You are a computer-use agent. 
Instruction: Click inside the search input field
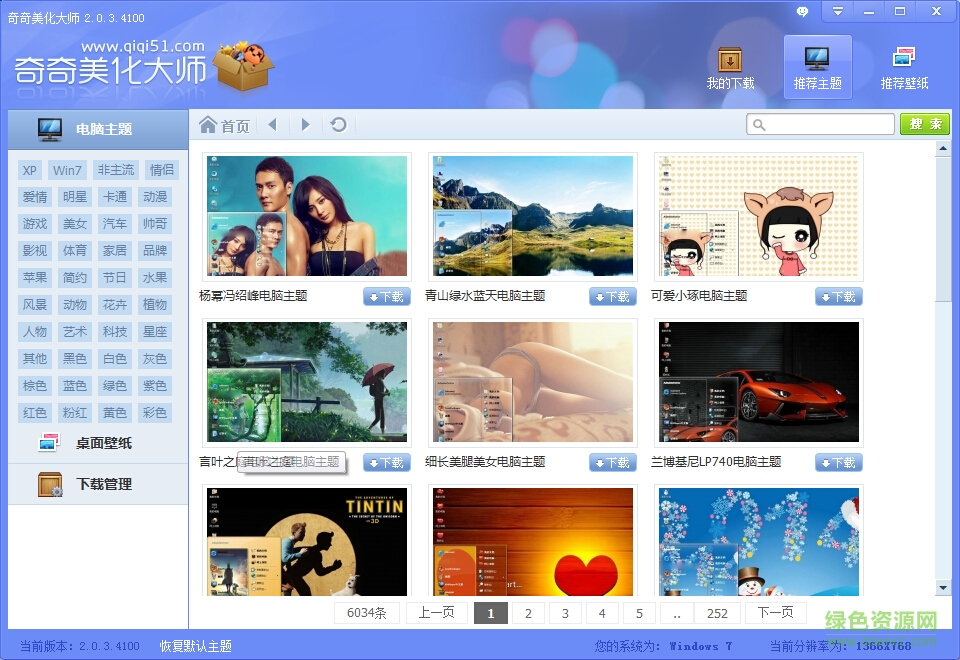(820, 123)
